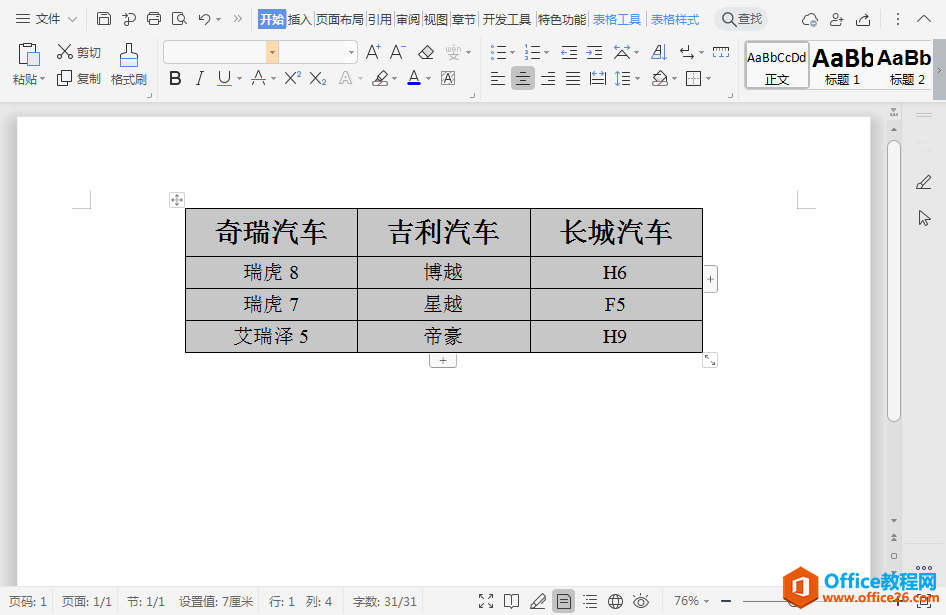Activate the Format Painter (格式刷) brush
Viewport: 946px width, 615px height.
pos(129,64)
